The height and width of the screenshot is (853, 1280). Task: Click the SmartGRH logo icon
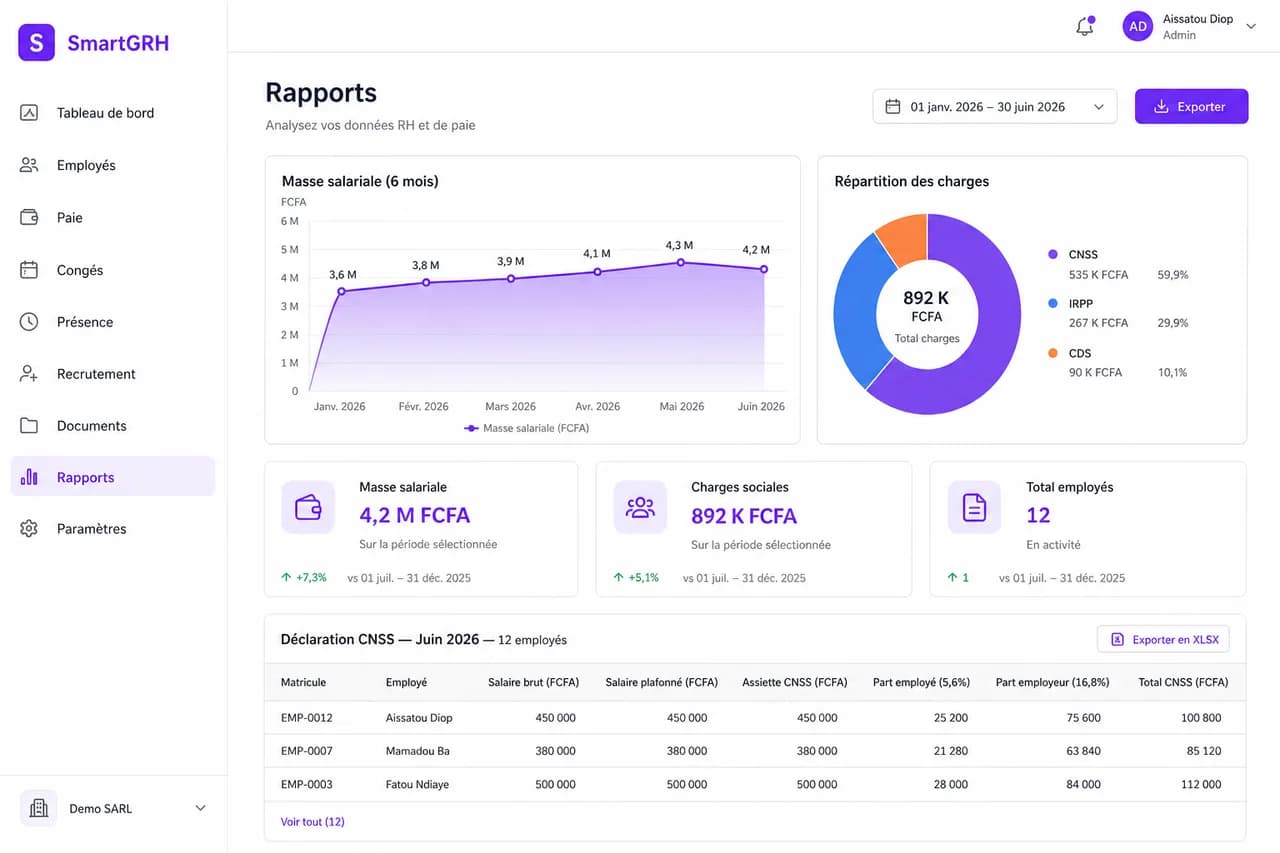tap(37, 42)
